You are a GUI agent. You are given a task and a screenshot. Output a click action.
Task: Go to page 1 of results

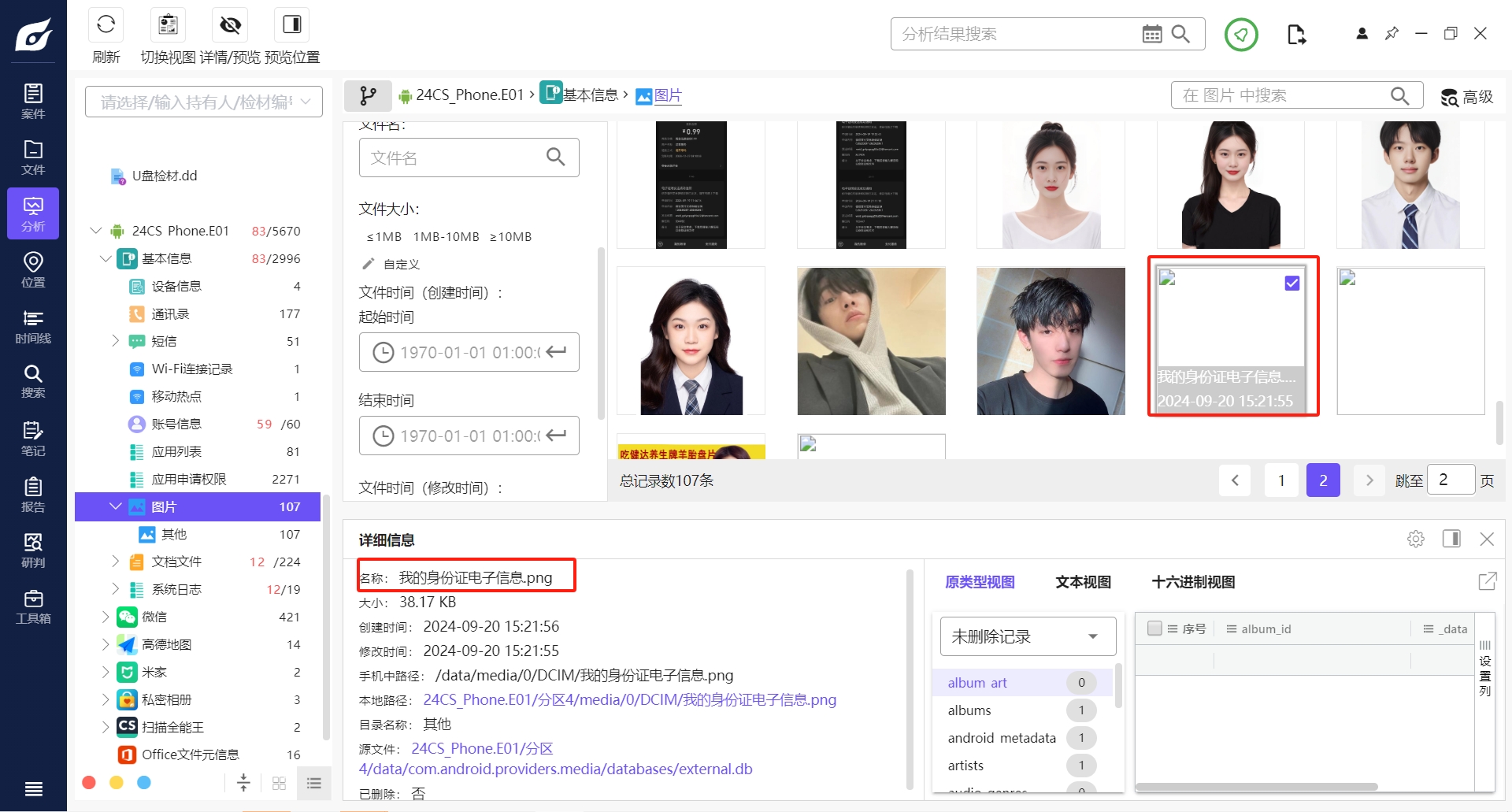(1281, 480)
